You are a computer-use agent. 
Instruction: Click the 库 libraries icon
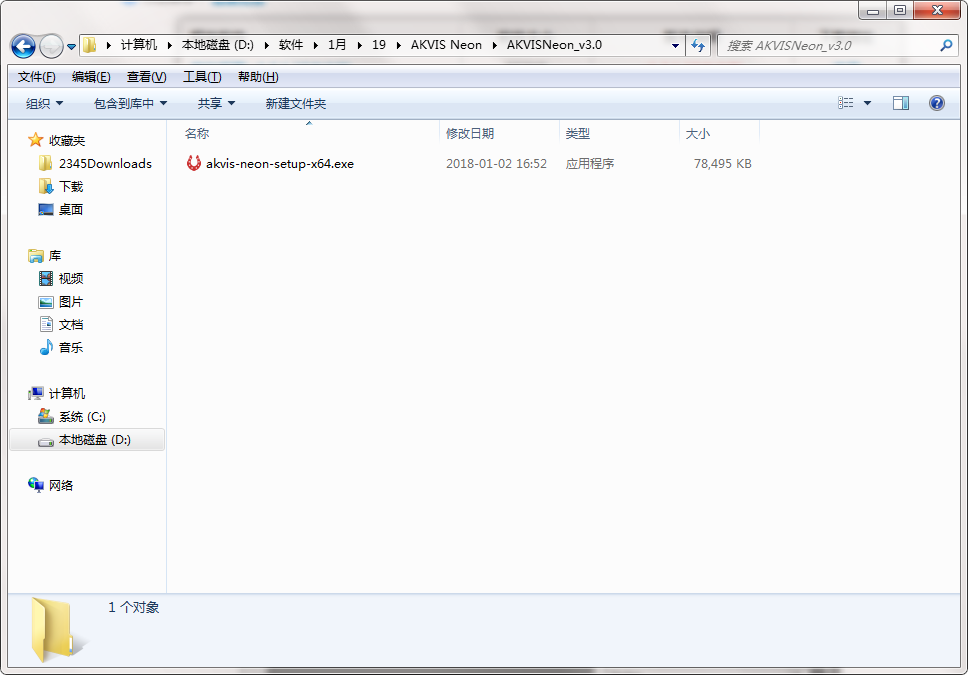coord(36,256)
